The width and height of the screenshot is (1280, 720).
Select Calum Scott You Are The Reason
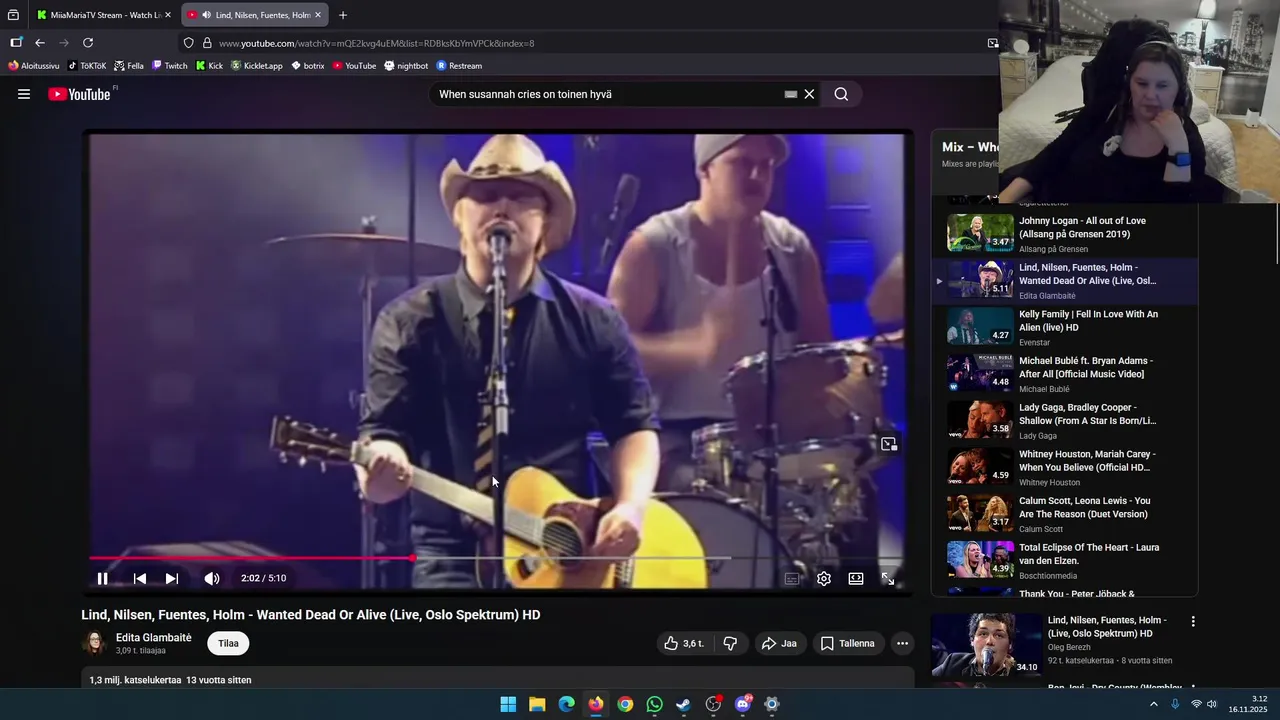point(1064,514)
